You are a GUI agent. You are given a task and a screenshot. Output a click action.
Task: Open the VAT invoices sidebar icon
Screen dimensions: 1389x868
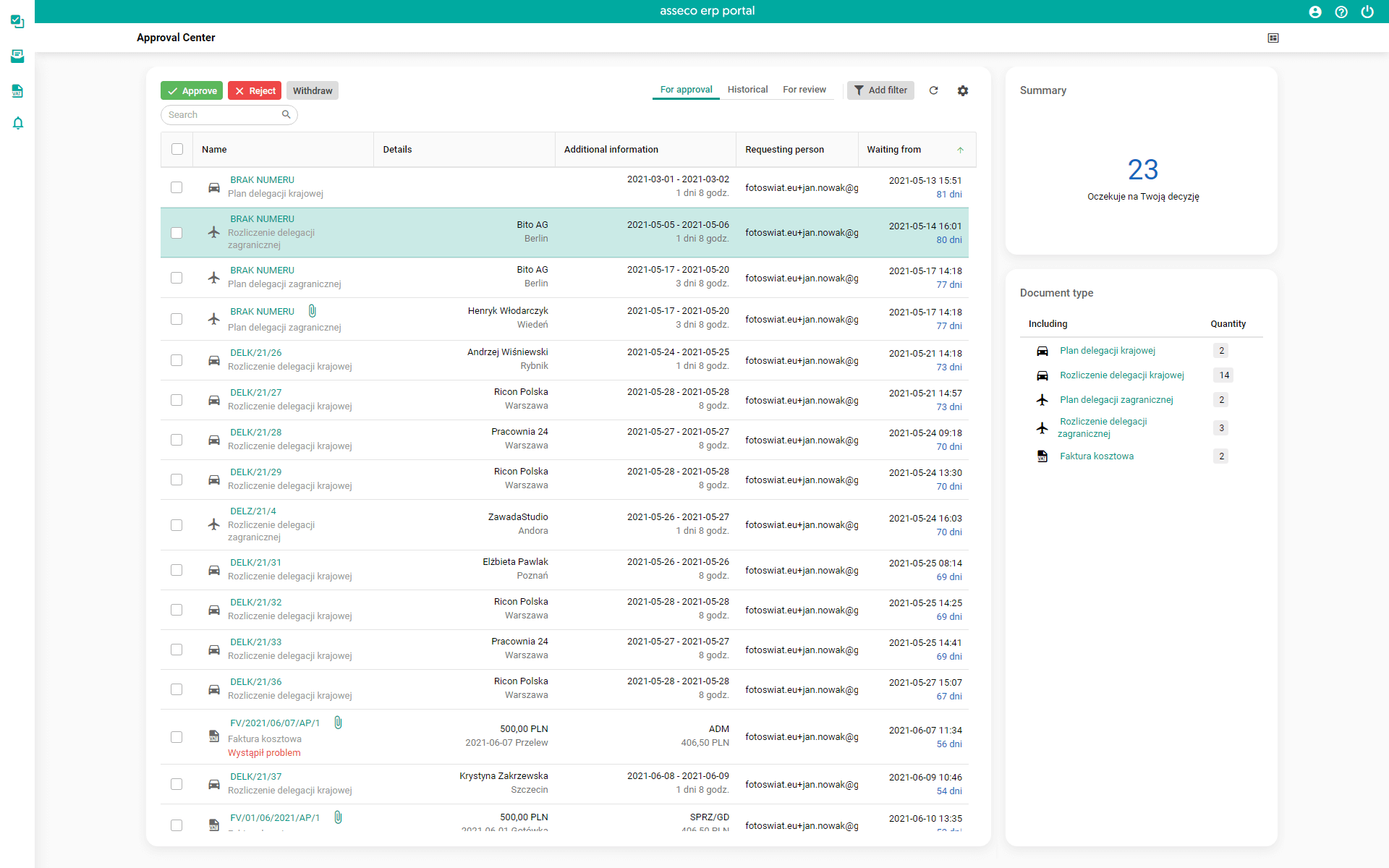(x=18, y=90)
